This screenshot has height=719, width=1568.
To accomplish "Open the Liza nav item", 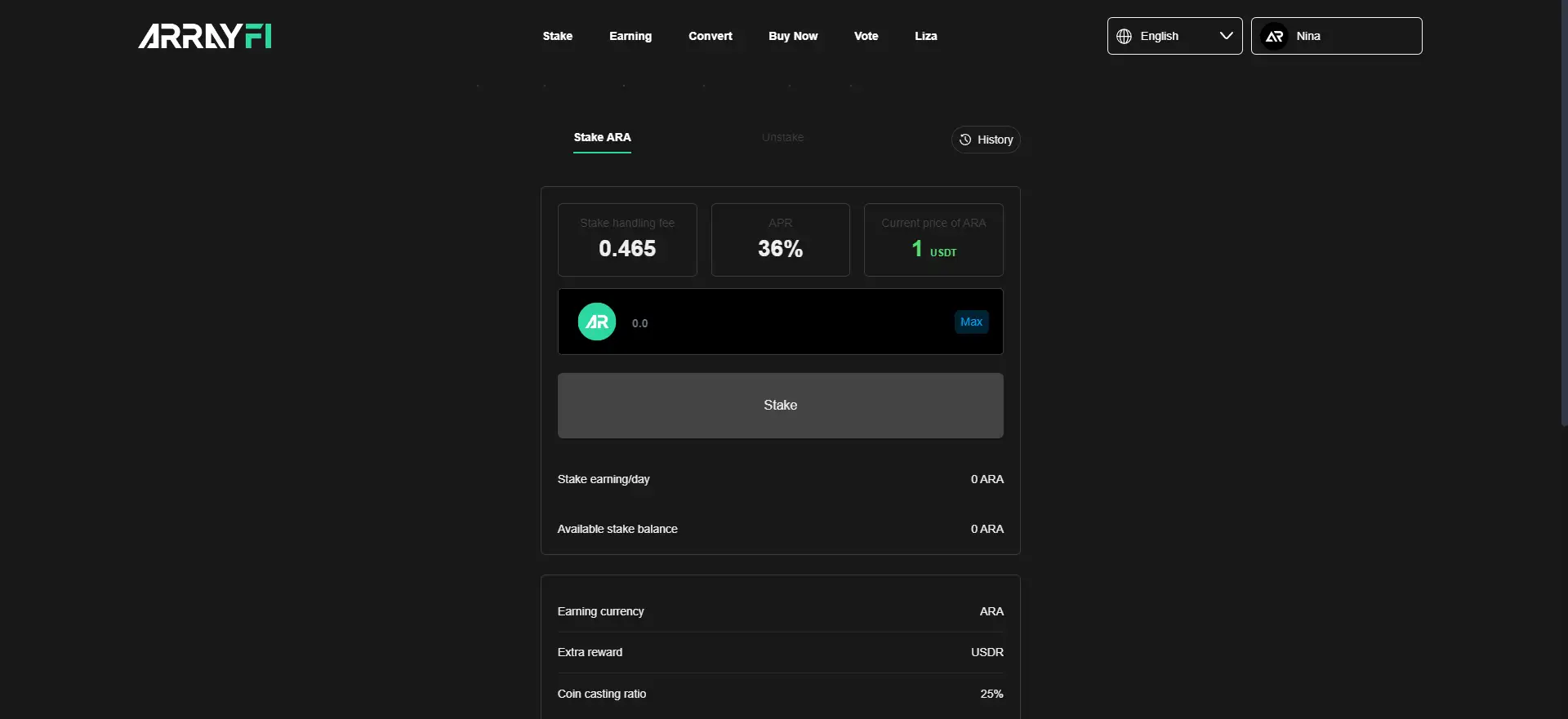I will point(926,36).
